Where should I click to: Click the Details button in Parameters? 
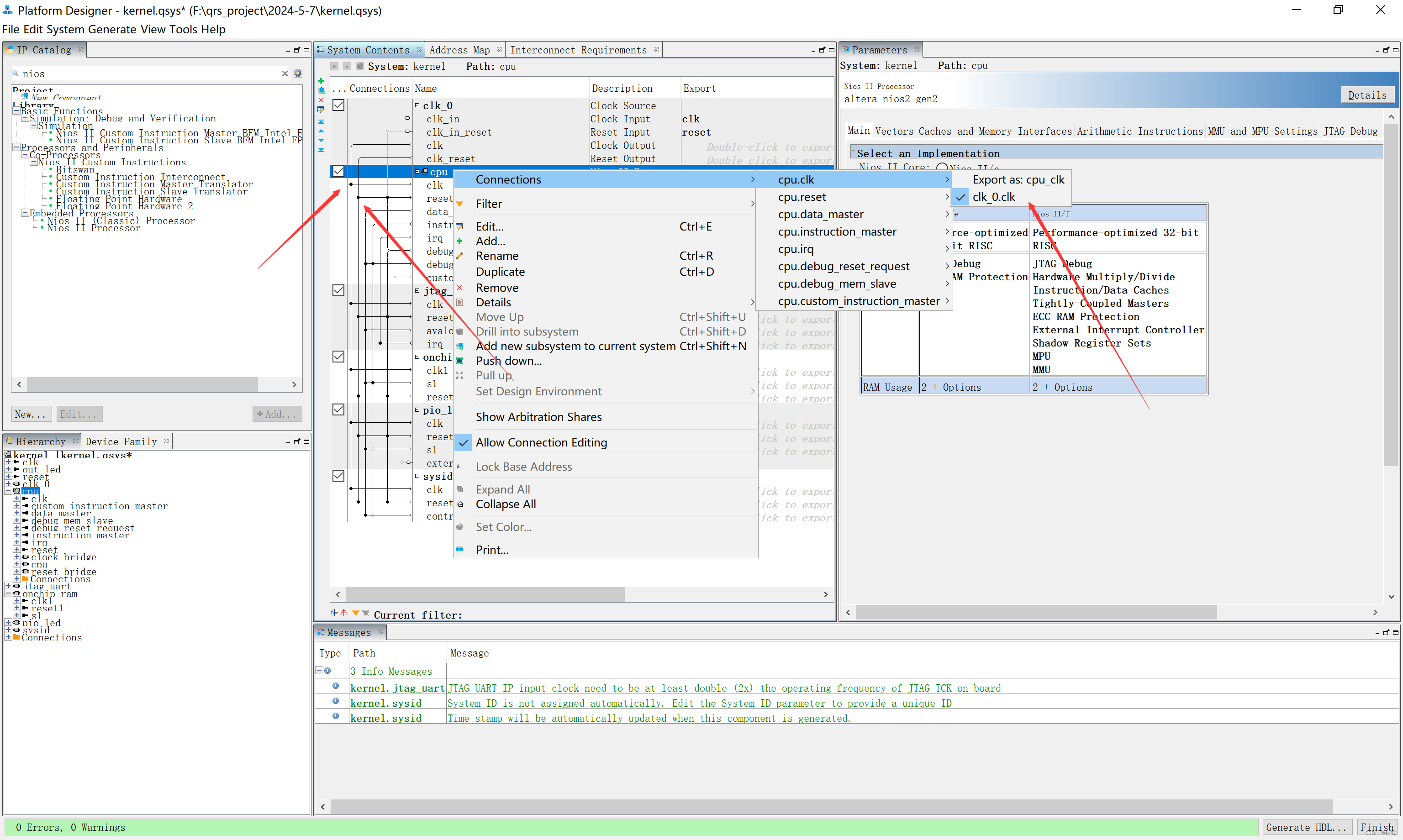click(1367, 94)
